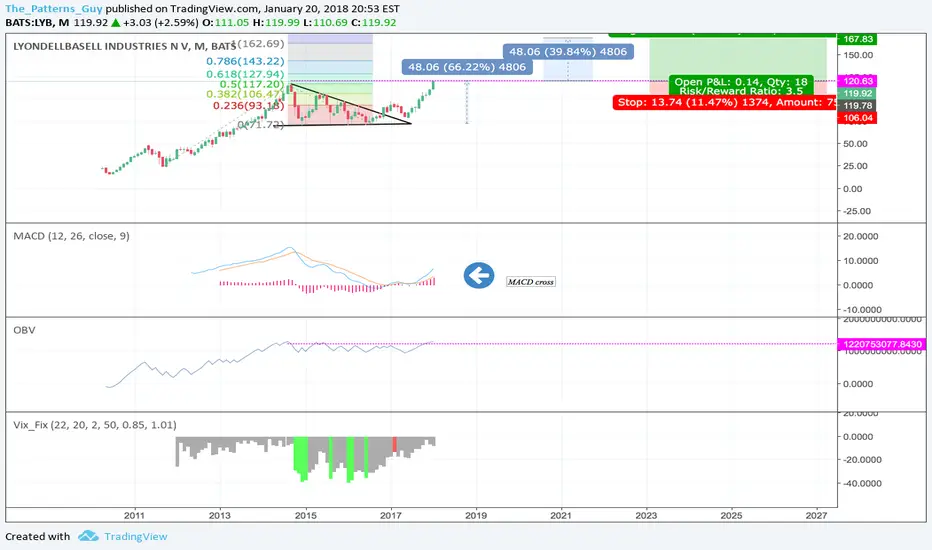
Task: Click the magenta 120.63 price tag
Action: [x=857, y=81]
